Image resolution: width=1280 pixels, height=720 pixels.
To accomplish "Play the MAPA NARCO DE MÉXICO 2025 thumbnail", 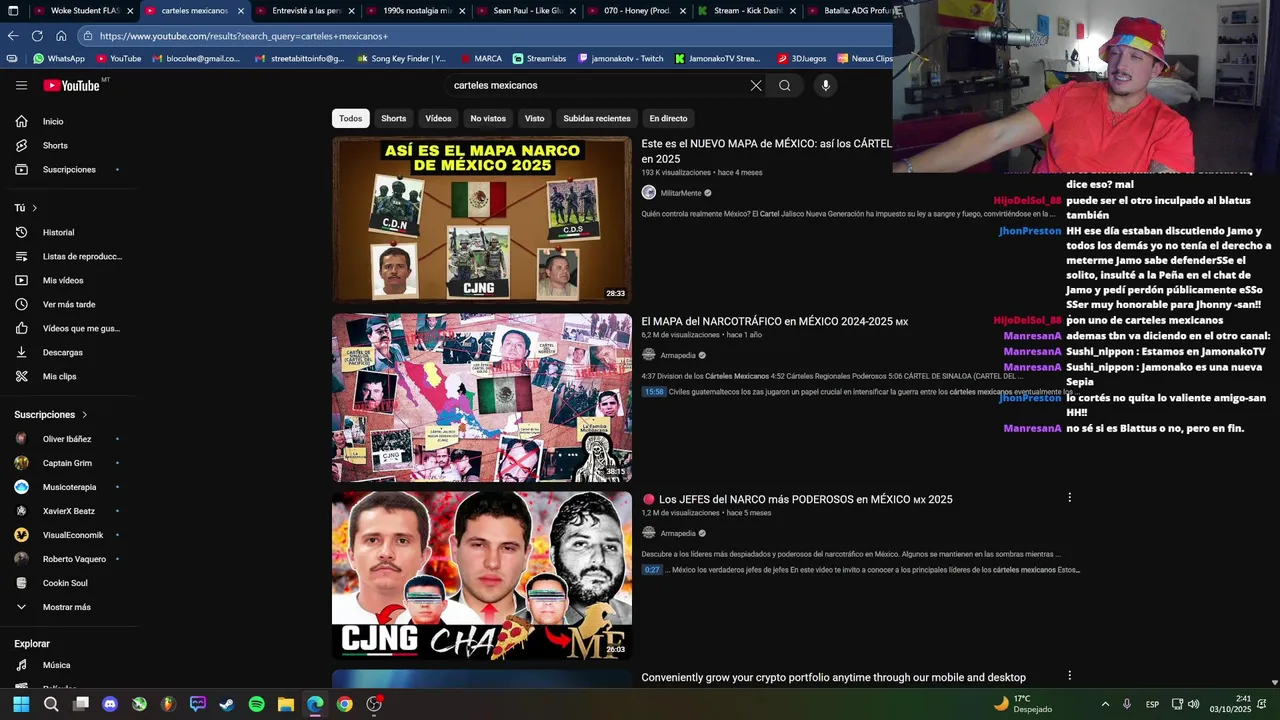I will pyautogui.click(x=482, y=220).
